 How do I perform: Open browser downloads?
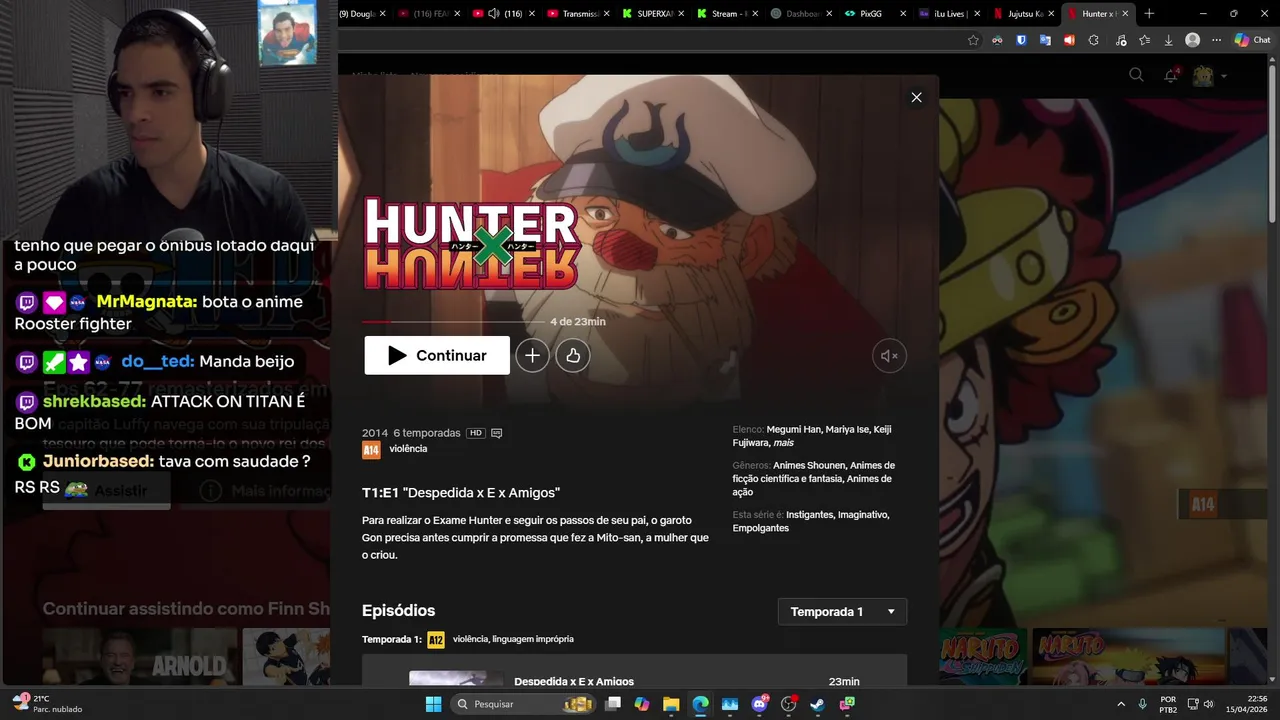(x=1168, y=40)
